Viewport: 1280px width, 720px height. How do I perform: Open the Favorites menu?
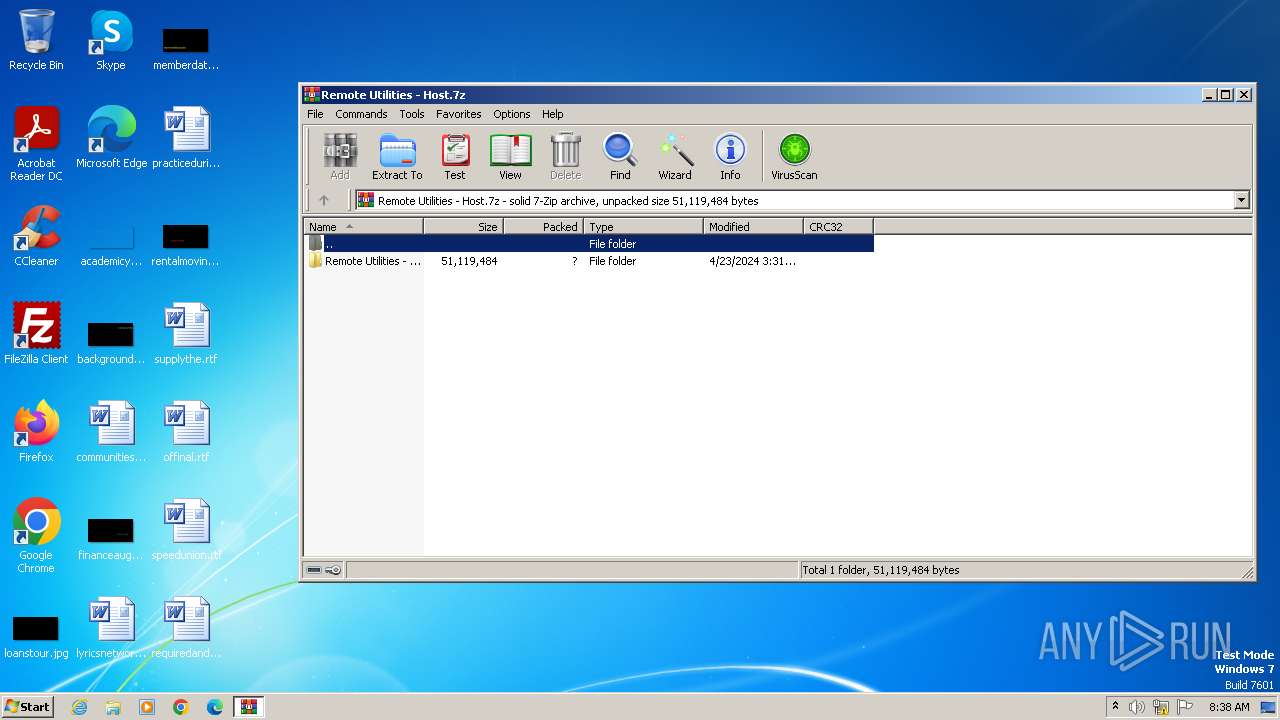coord(458,114)
